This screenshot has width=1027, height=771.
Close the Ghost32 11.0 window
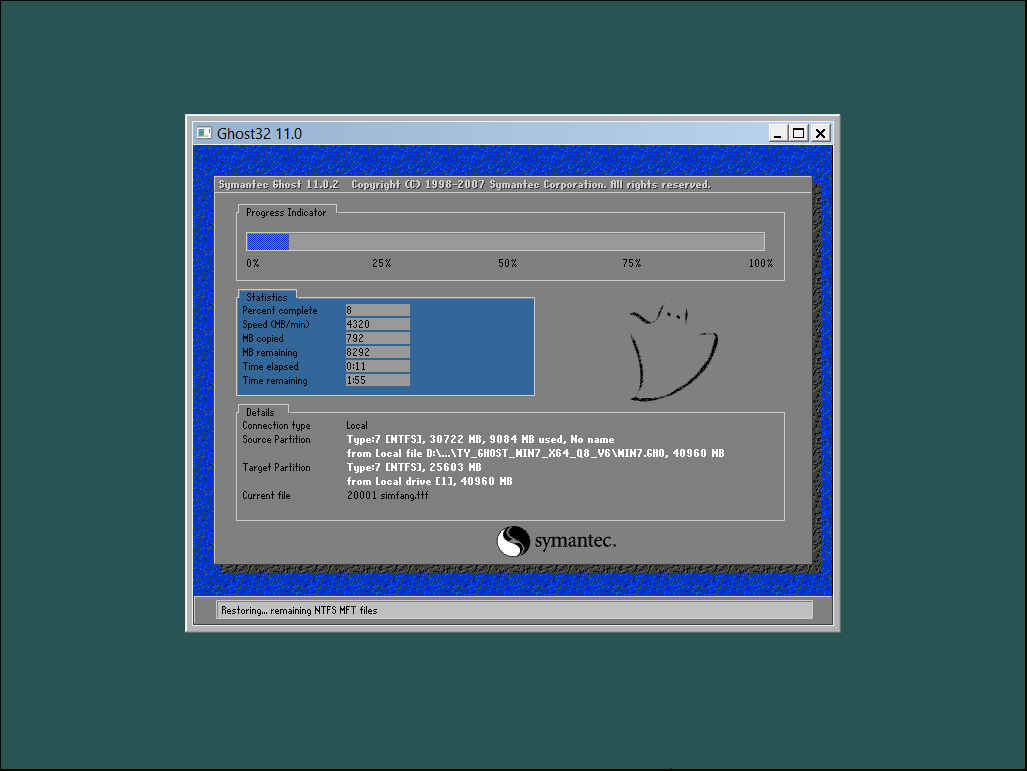pyautogui.click(x=820, y=133)
